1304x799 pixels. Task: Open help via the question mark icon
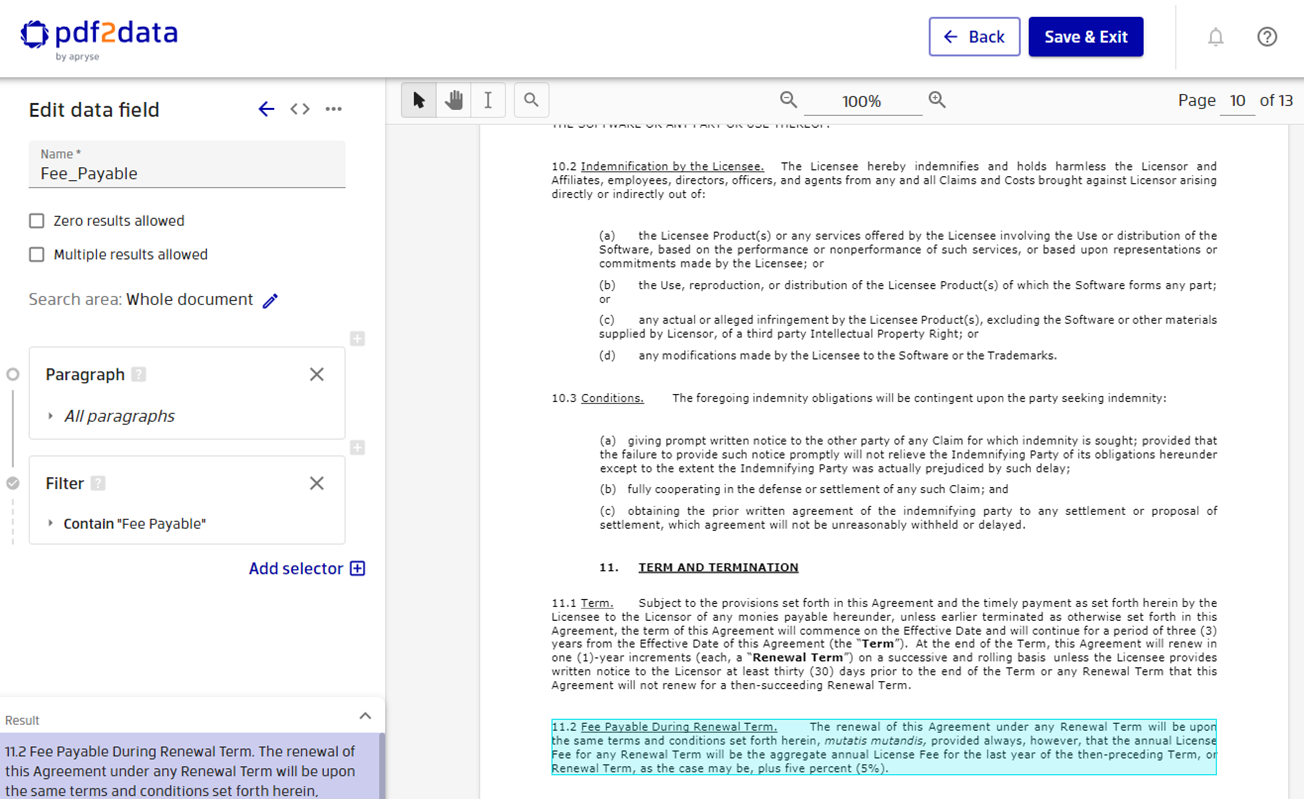coord(1267,36)
